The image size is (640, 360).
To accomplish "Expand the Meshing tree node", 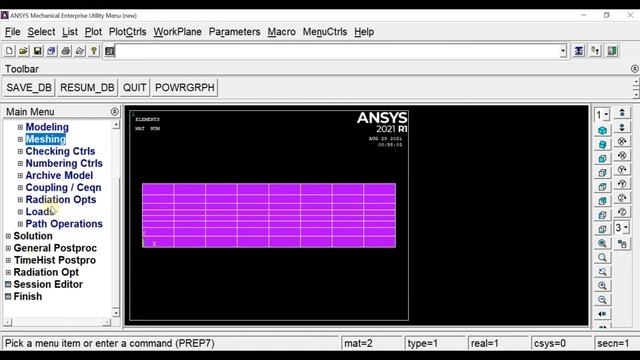I will click(20, 139).
